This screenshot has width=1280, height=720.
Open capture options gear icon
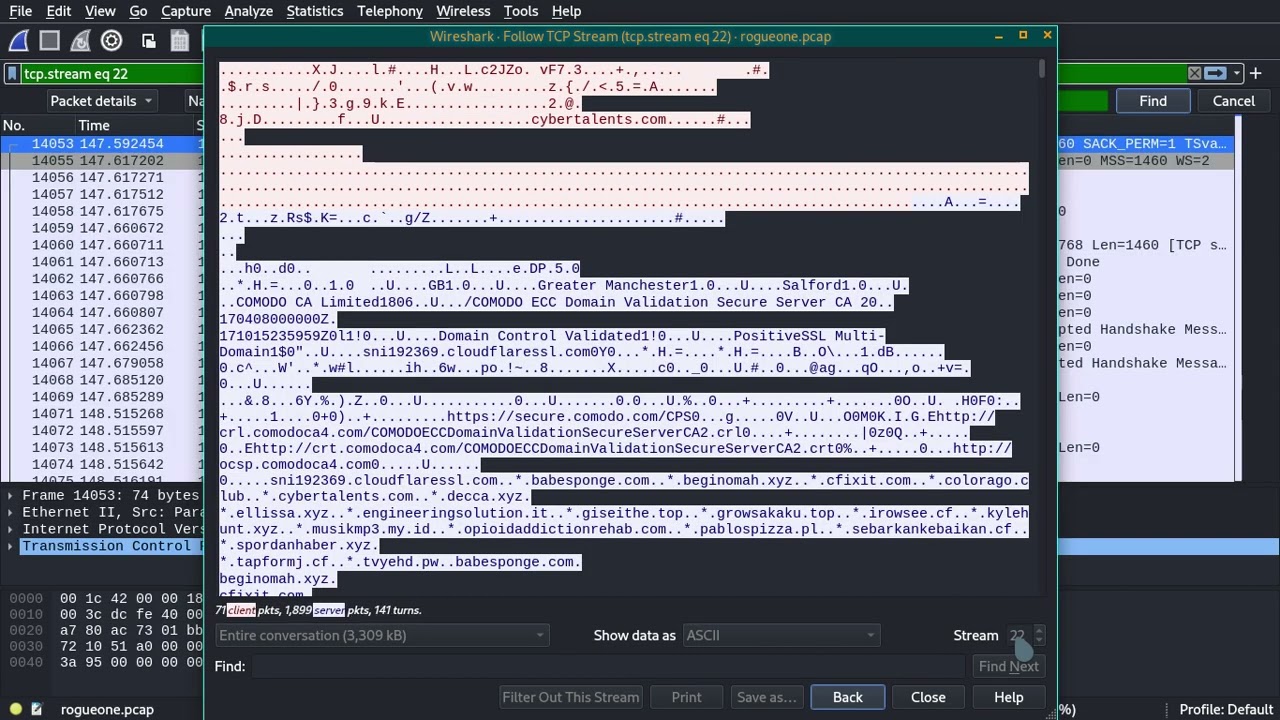point(112,41)
